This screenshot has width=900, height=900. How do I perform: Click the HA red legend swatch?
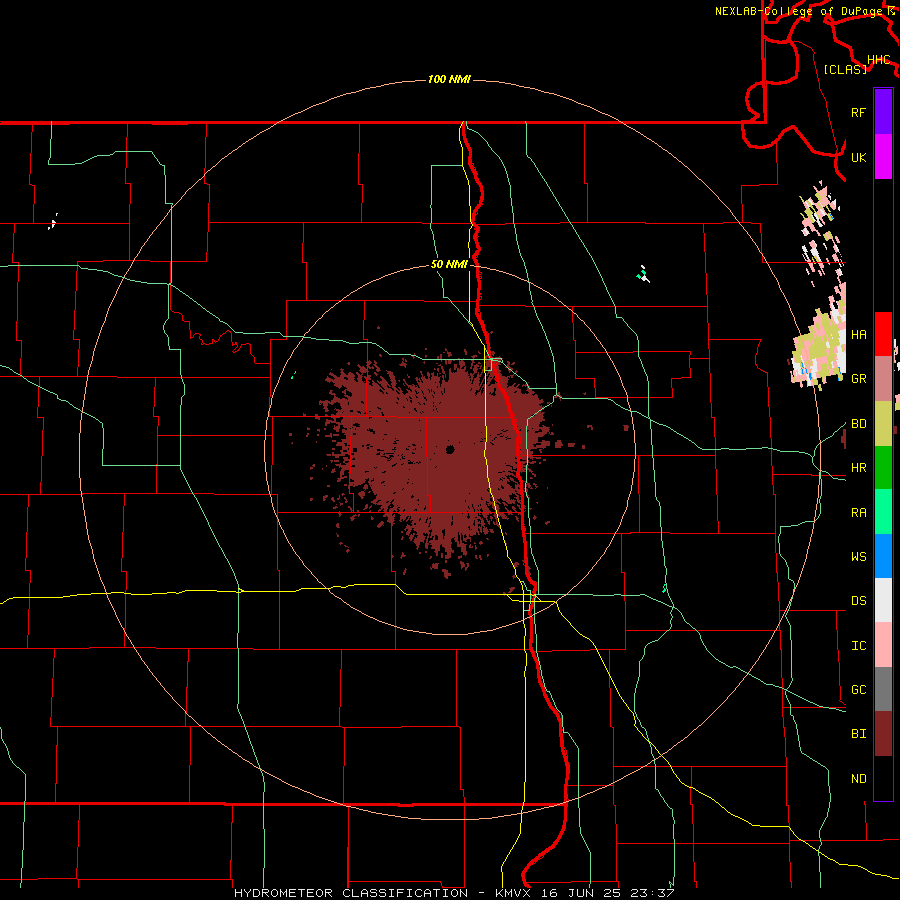883,334
